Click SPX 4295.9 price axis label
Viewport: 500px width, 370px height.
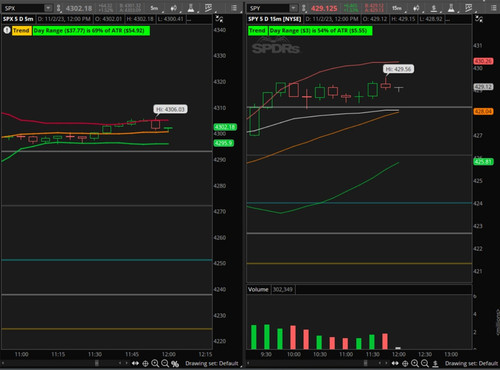[x=224, y=143]
